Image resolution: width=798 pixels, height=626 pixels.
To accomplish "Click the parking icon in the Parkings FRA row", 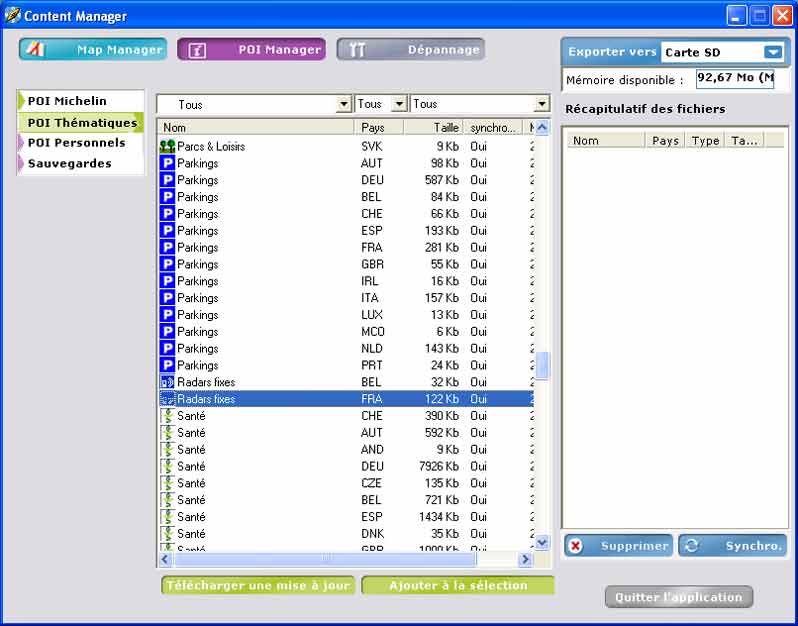I will [167, 247].
